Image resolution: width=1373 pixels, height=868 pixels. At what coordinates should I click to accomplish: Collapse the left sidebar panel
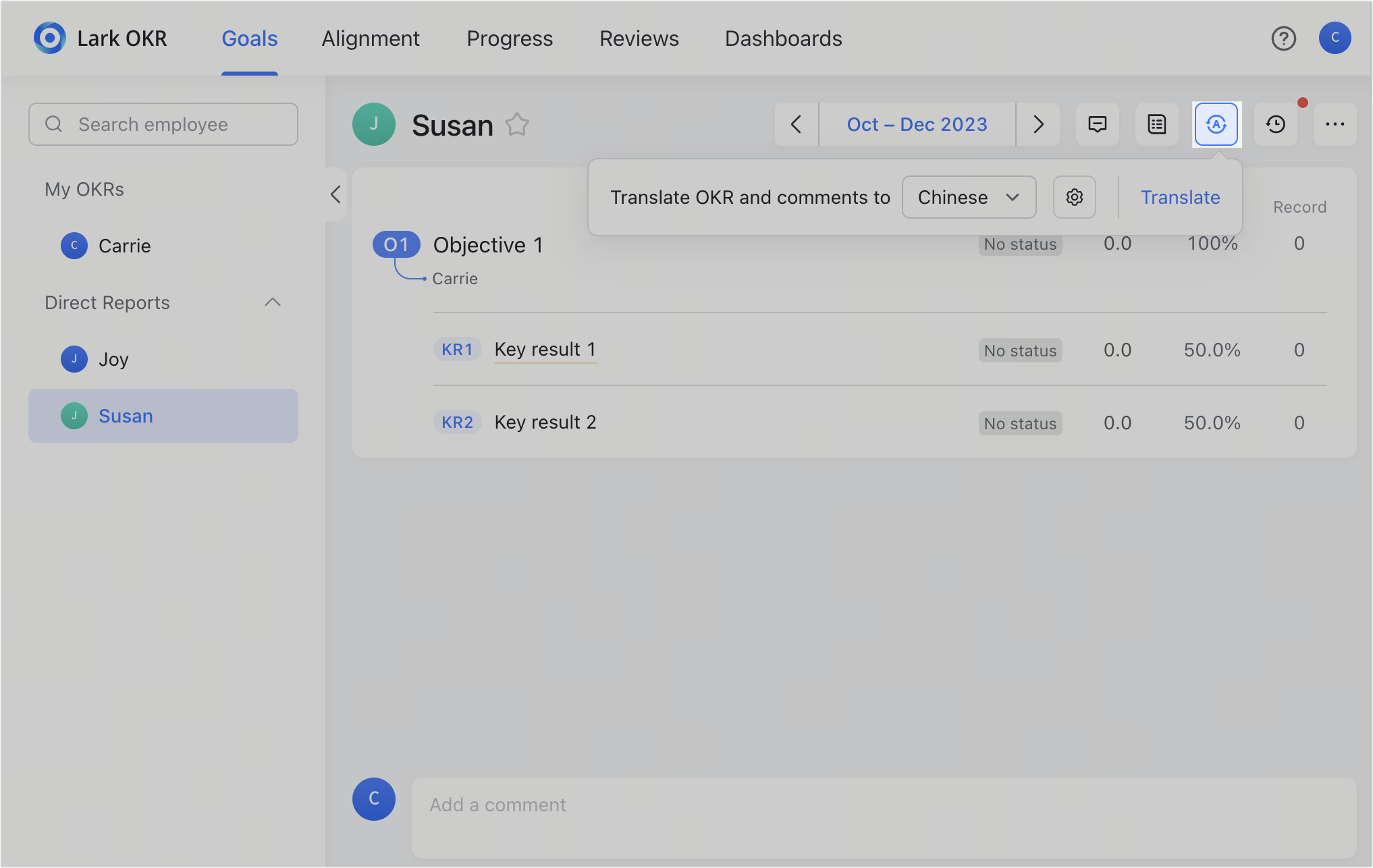[335, 194]
